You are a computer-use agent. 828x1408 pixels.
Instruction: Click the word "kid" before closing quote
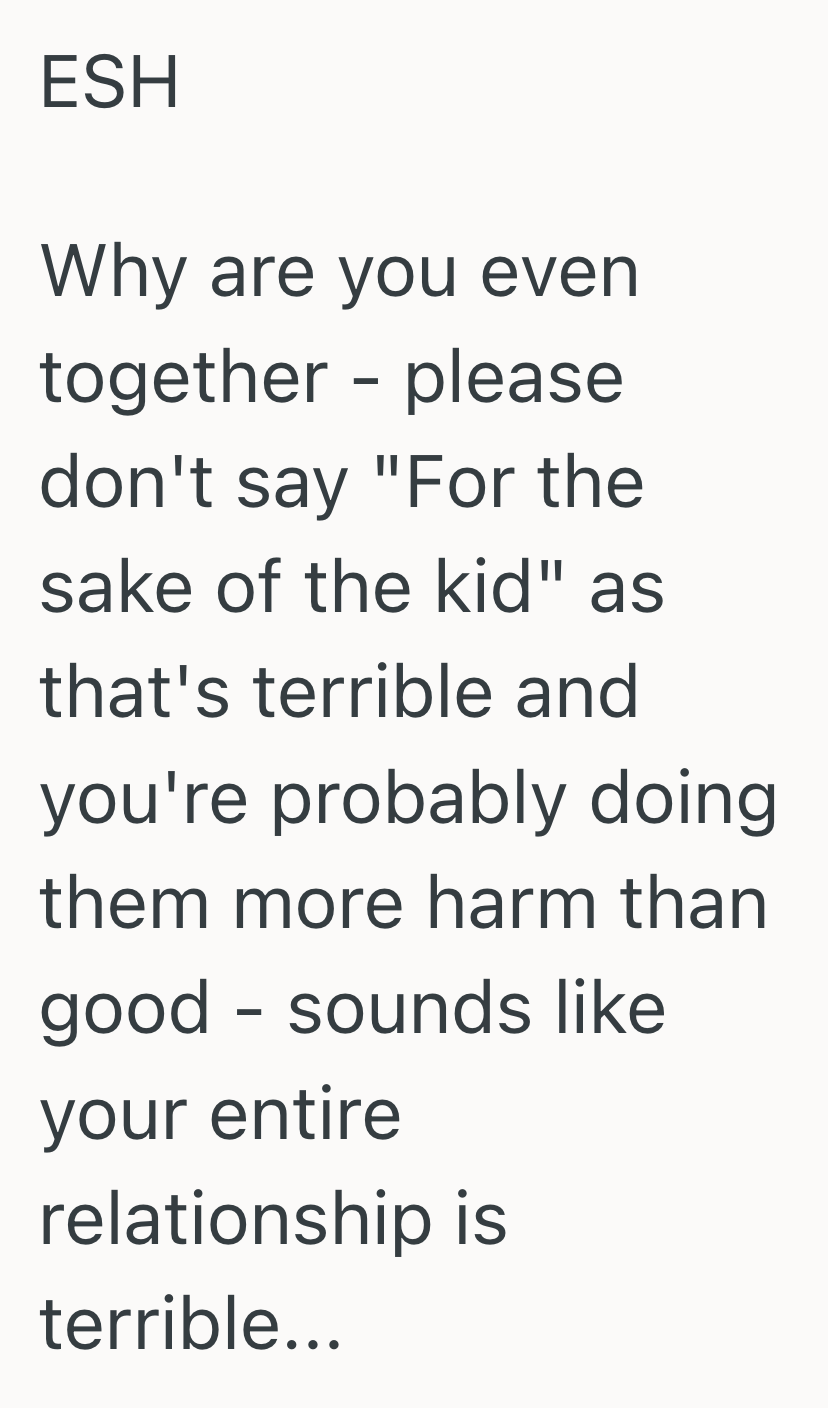click(x=497, y=588)
